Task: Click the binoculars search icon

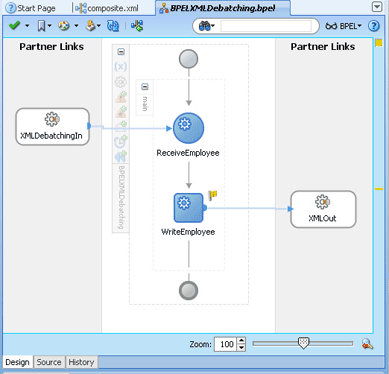Action: (205, 26)
